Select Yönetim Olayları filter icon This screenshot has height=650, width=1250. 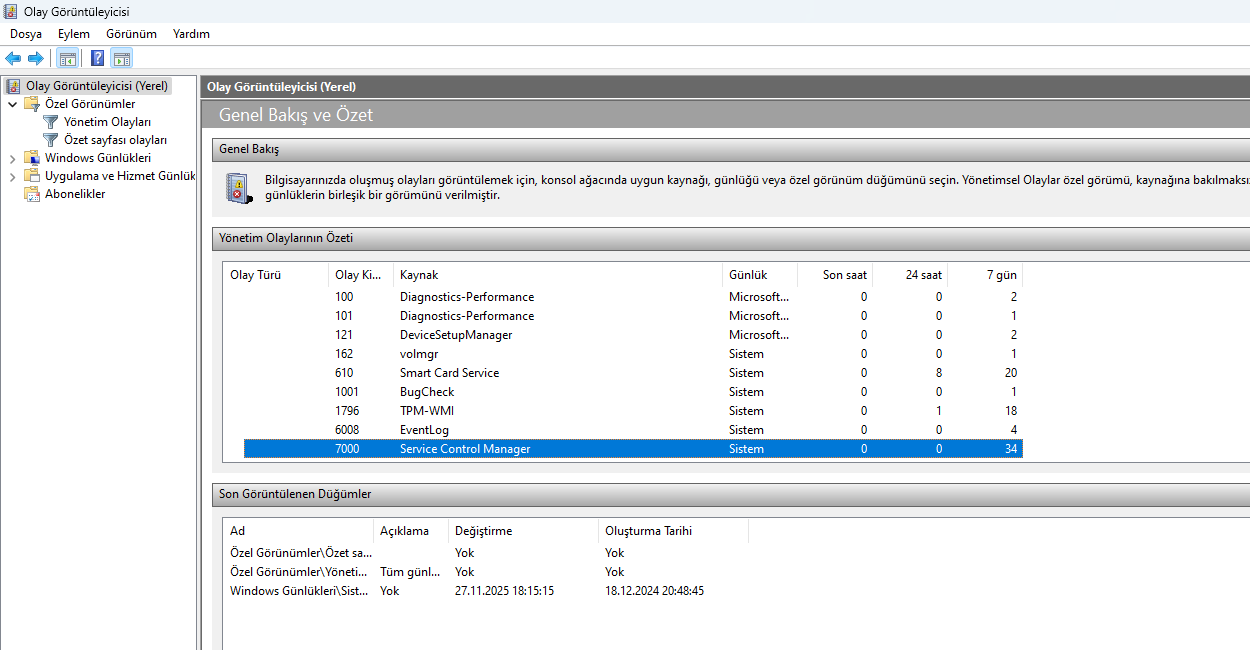pyautogui.click(x=51, y=122)
